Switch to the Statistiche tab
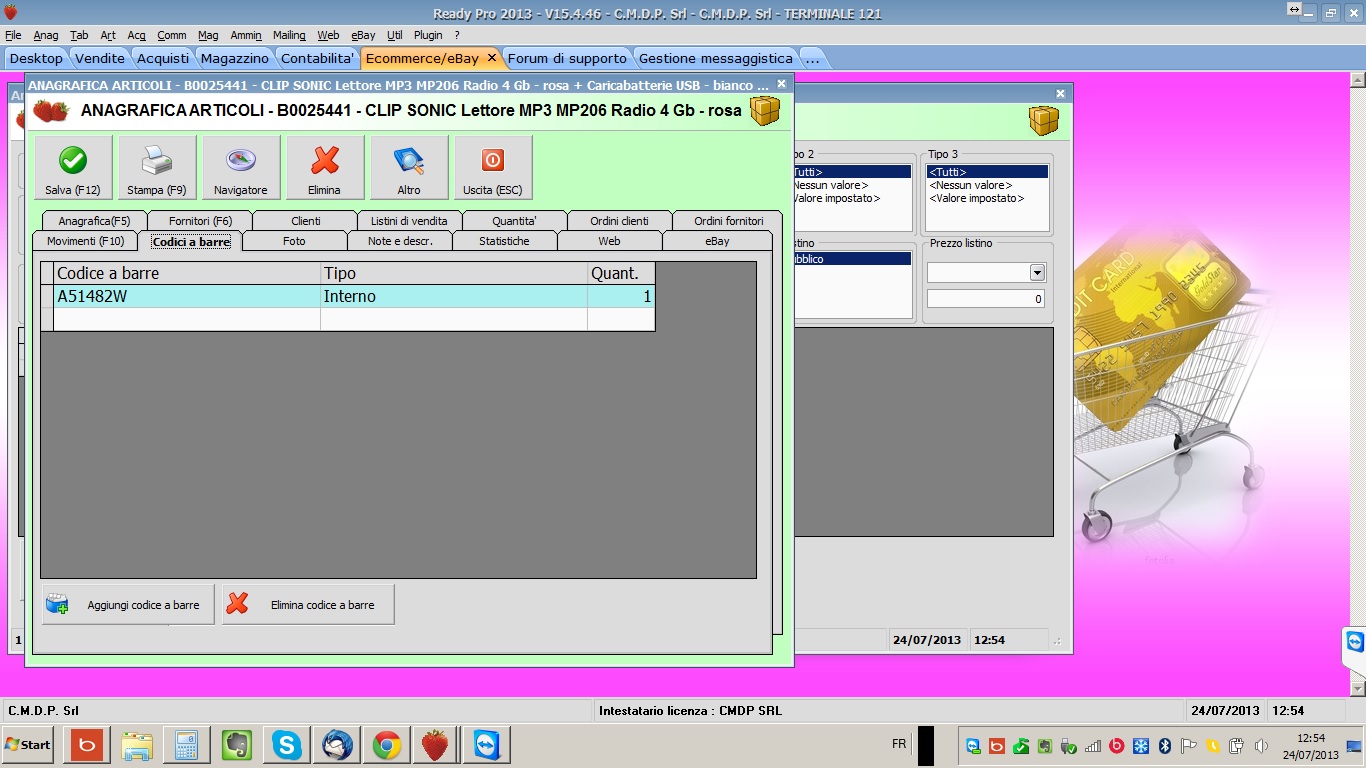1366x768 pixels. pyautogui.click(x=504, y=241)
